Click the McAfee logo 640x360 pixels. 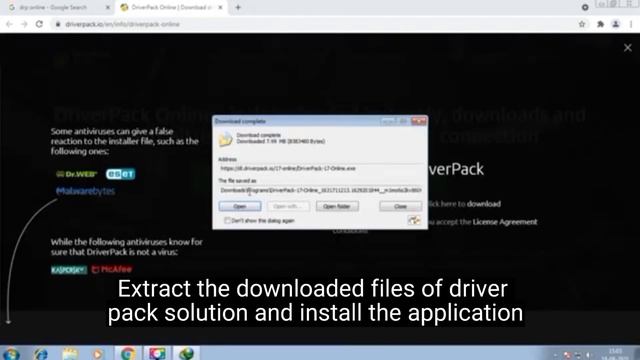(112, 269)
